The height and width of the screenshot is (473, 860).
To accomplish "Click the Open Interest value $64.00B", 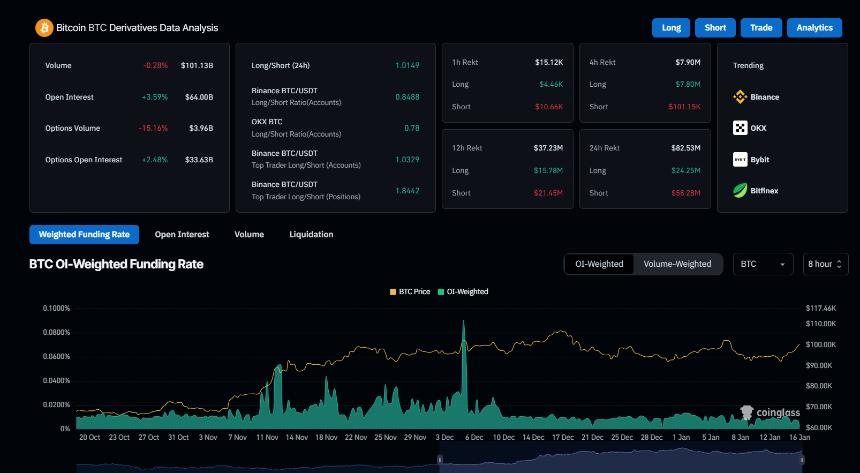I will tap(199, 97).
